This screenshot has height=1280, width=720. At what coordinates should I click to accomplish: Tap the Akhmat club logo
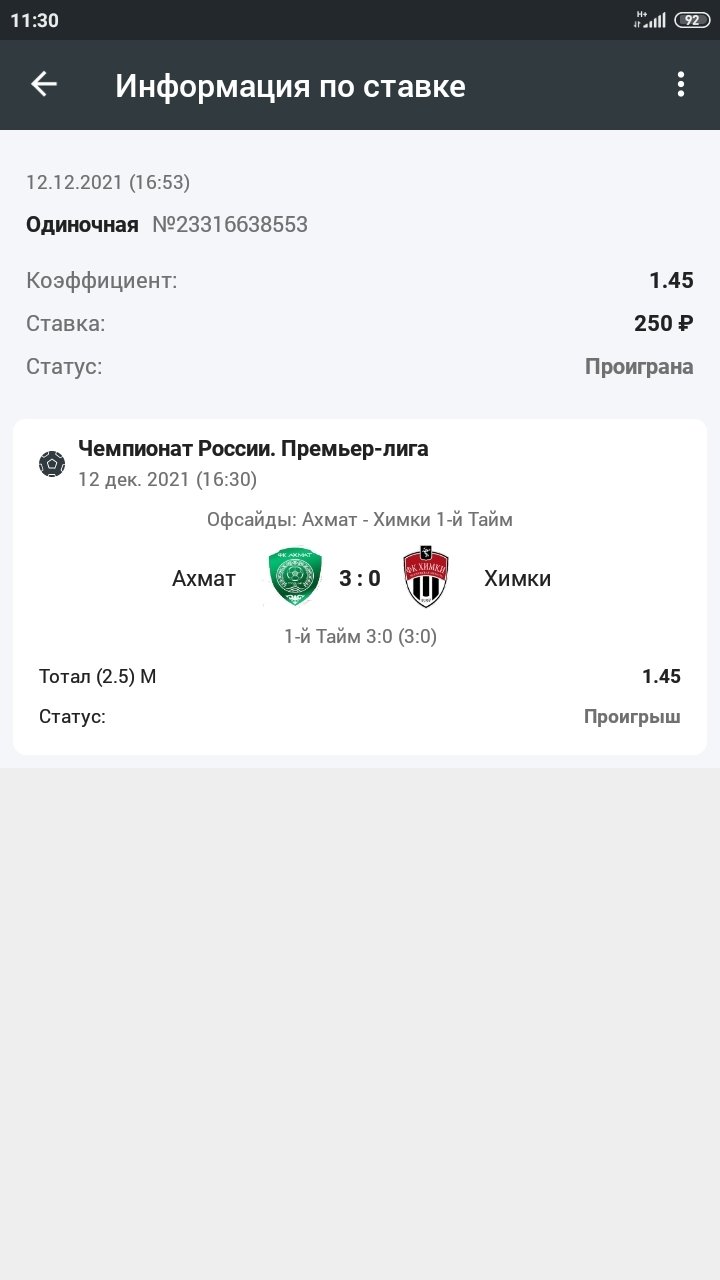coord(294,578)
